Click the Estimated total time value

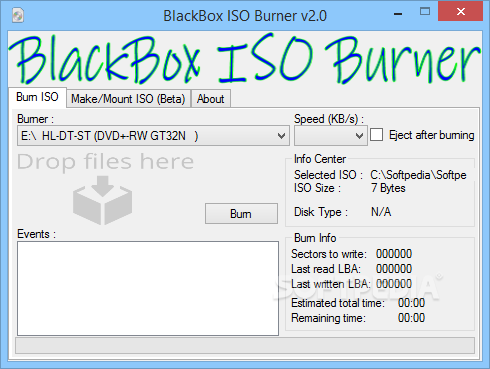pyautogui.click(x=412, y=303)
